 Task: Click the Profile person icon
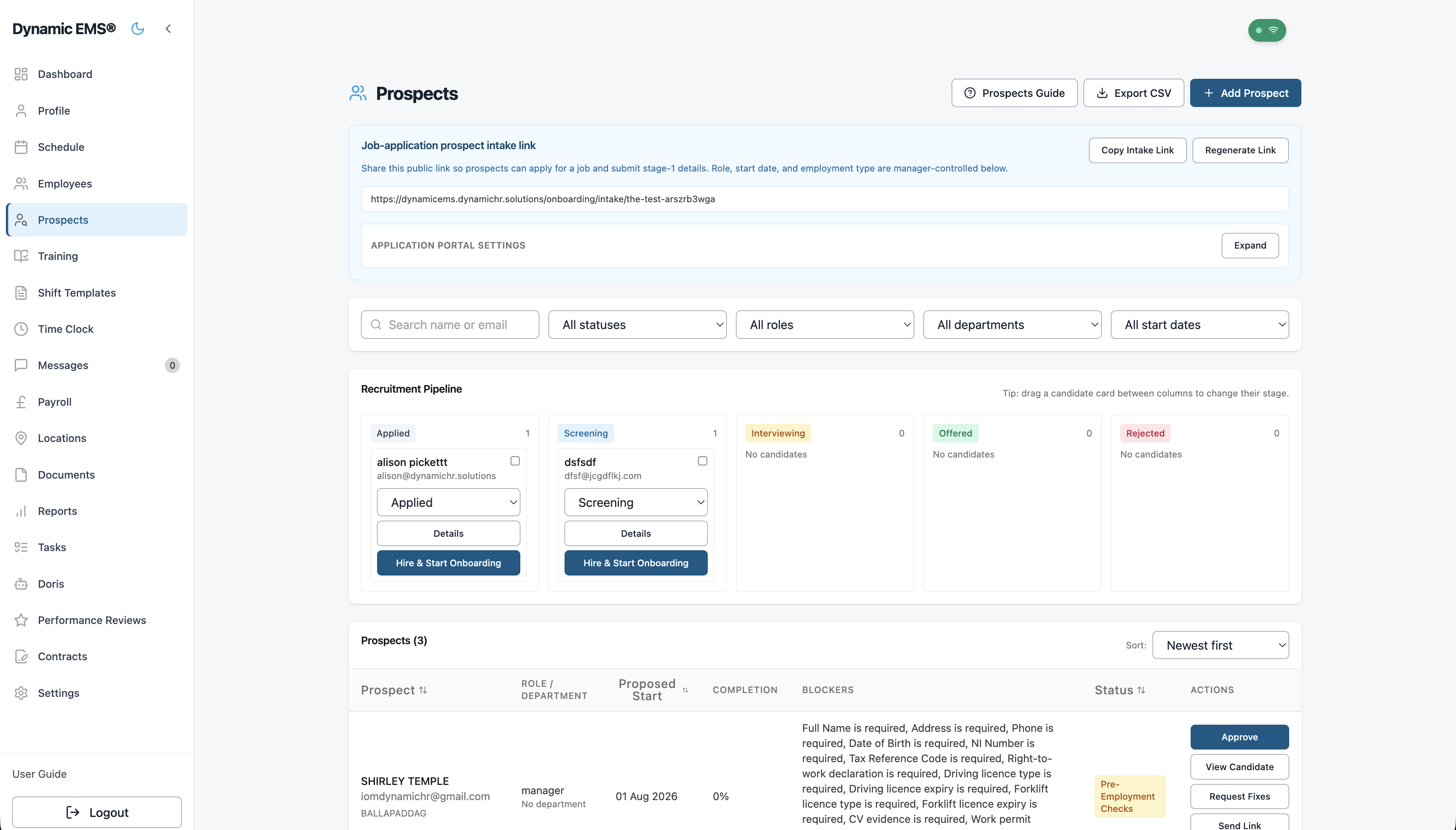[21, 110]
